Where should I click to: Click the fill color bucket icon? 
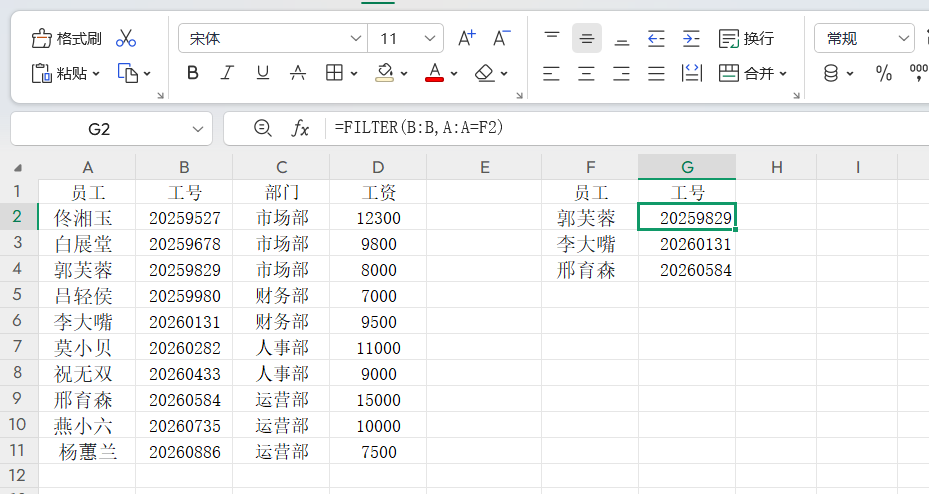click(x=385, y=73)
